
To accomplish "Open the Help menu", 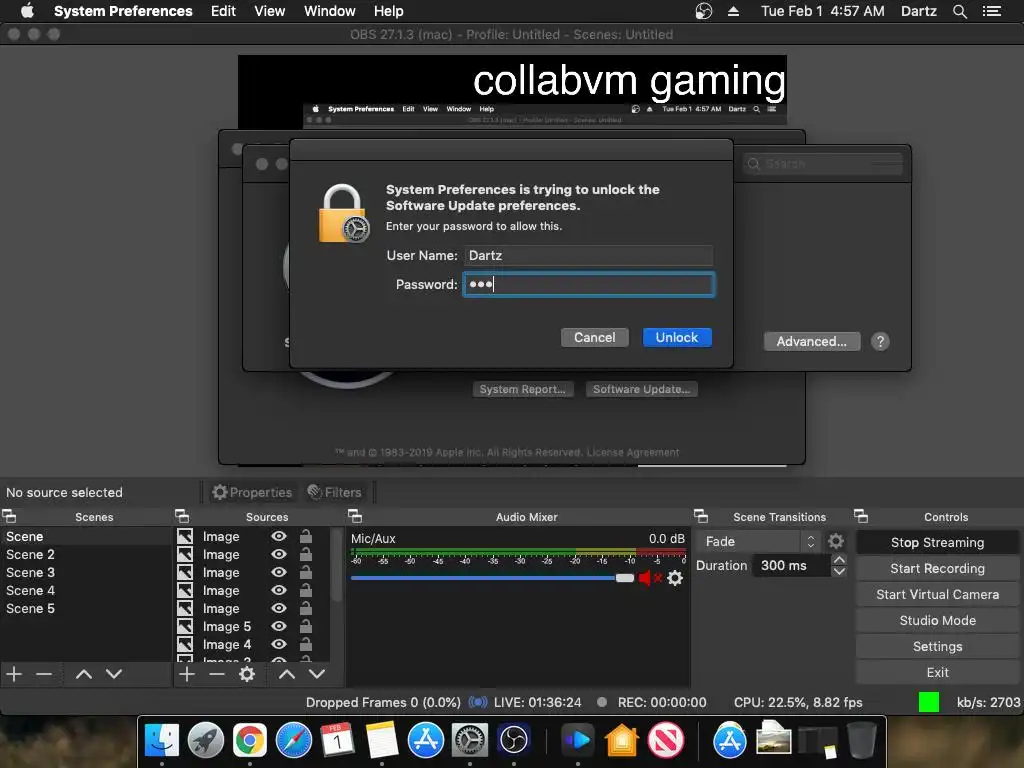I will 389,11.
